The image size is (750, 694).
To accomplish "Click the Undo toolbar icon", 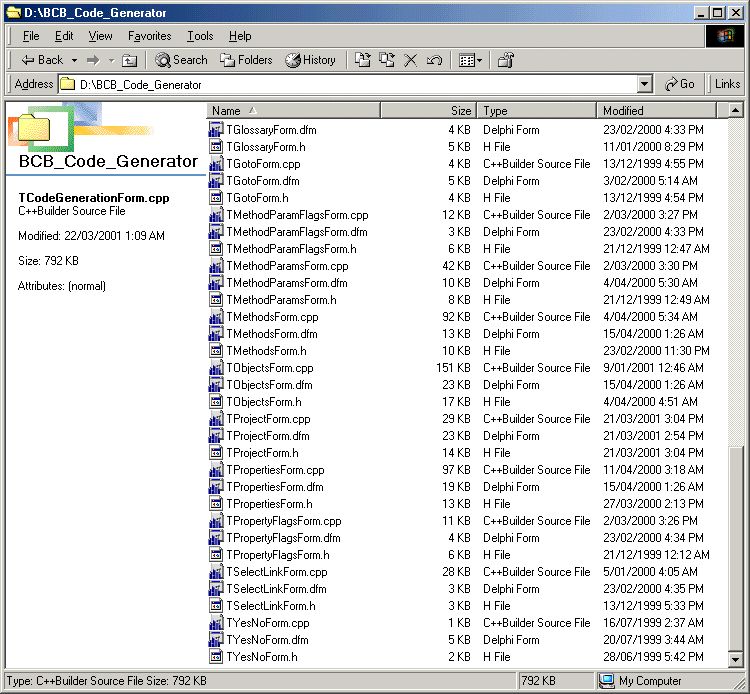I will point(434,60).
